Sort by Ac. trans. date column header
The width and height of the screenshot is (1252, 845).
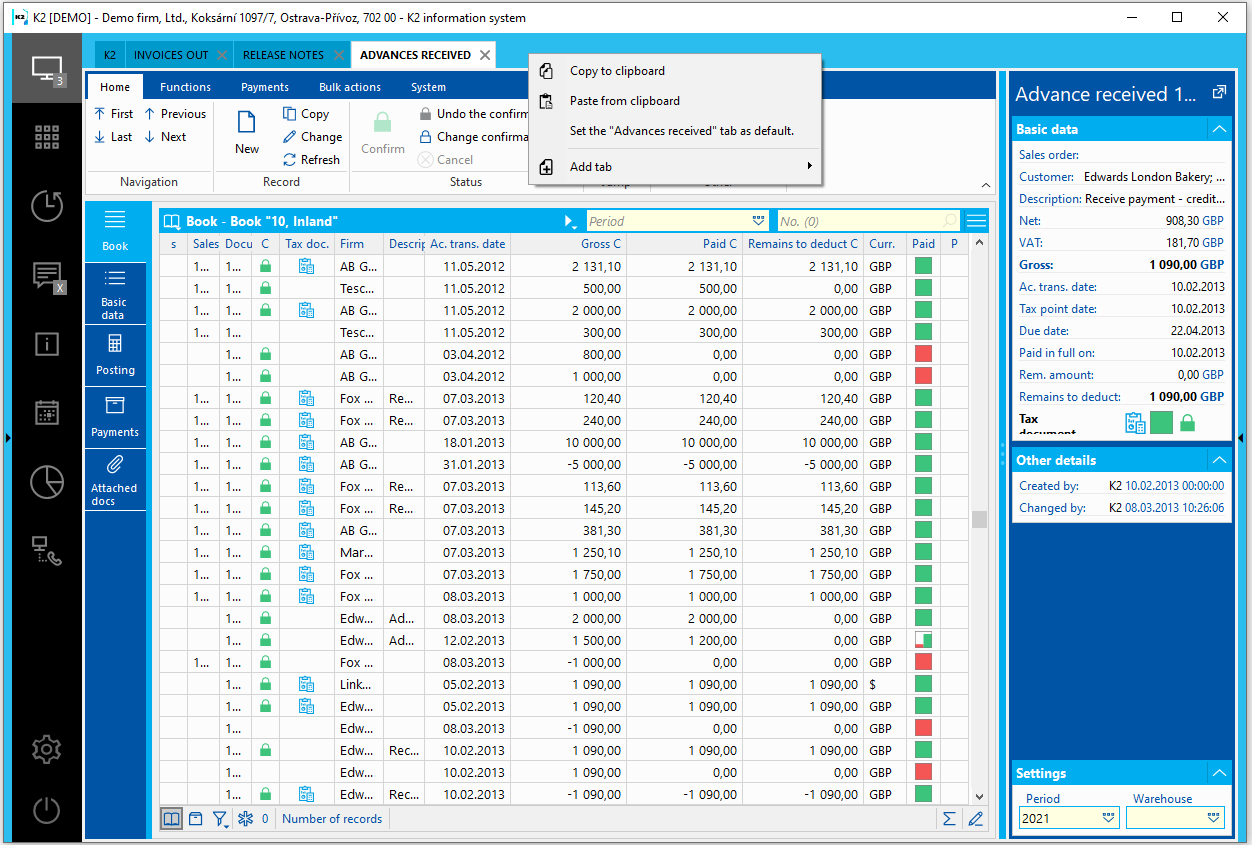coord(467,243)
